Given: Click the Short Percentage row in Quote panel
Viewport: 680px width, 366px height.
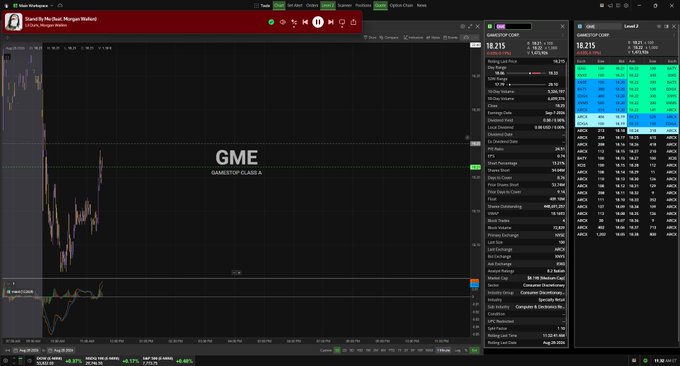Looking at the screenshot, I should [526, 163].
